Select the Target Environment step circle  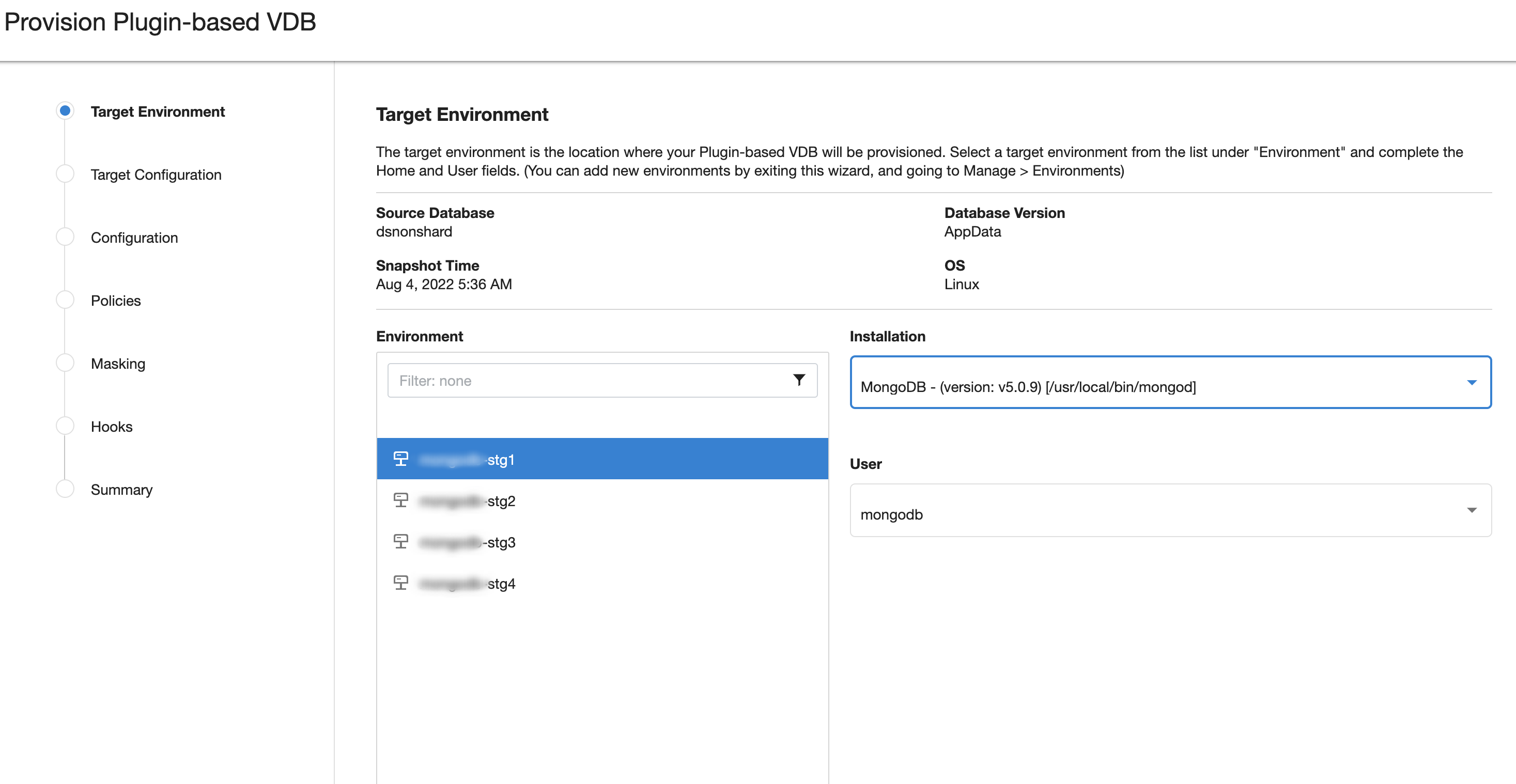click(65, 111)
